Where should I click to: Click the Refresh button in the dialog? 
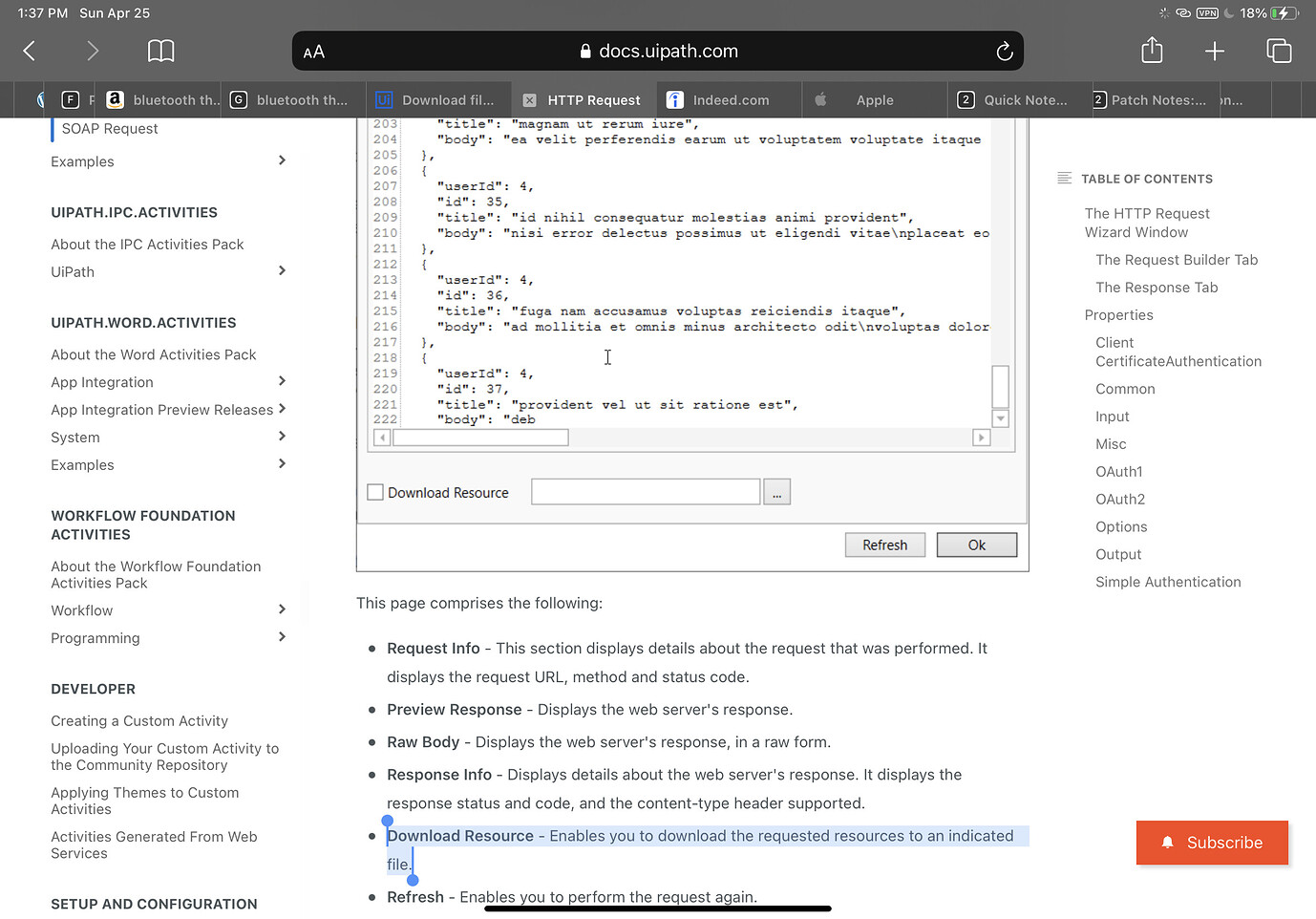(885, 545)
